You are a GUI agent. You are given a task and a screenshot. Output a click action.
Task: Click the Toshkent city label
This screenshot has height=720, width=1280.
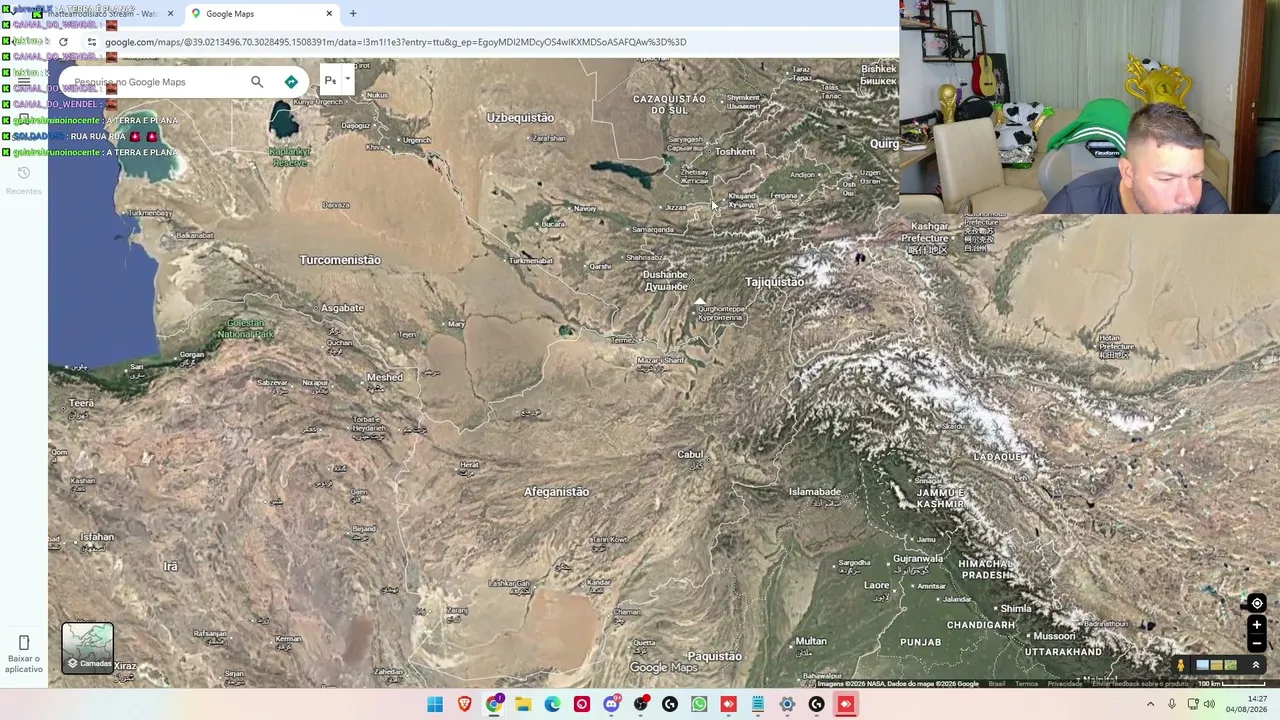point(735,152)
